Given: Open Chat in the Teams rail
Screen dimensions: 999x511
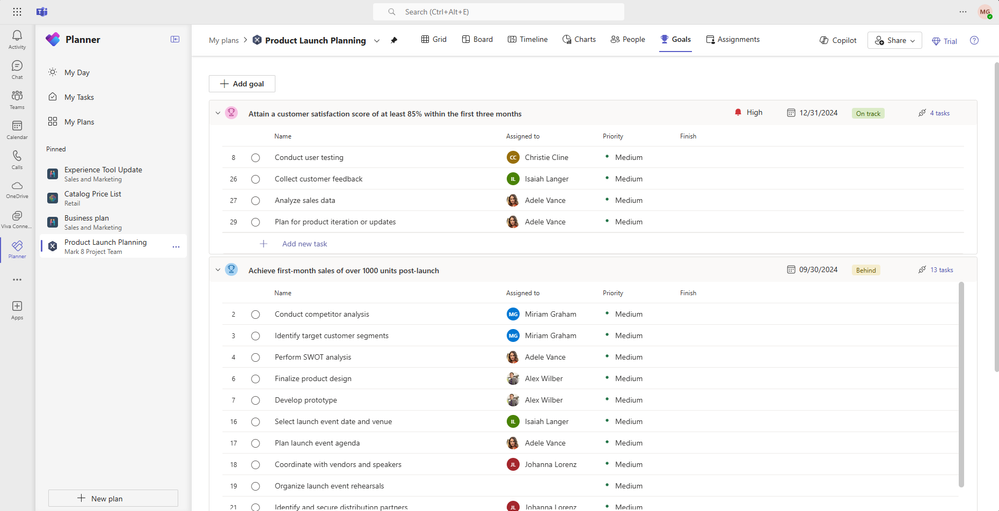Looking at the screenshot, I should pyautogui.click(x=17, y=69).
